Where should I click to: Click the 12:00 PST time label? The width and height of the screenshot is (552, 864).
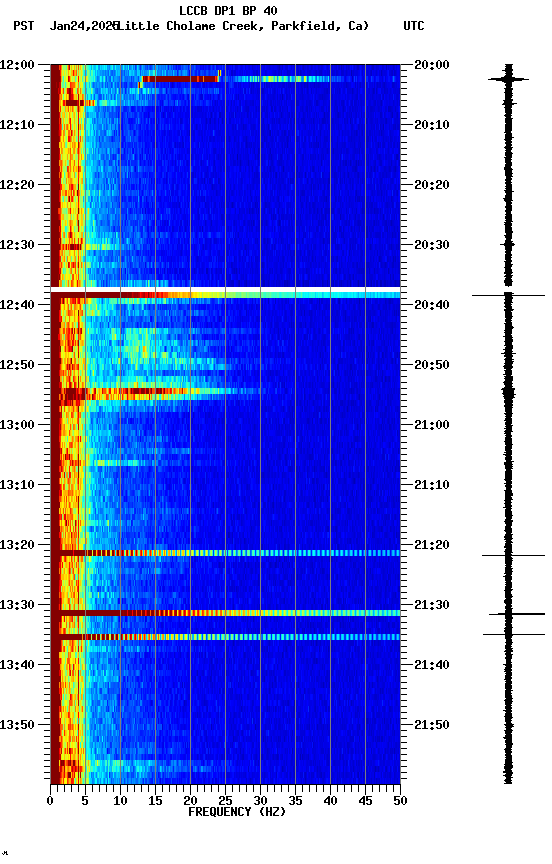tap(17, 65)
